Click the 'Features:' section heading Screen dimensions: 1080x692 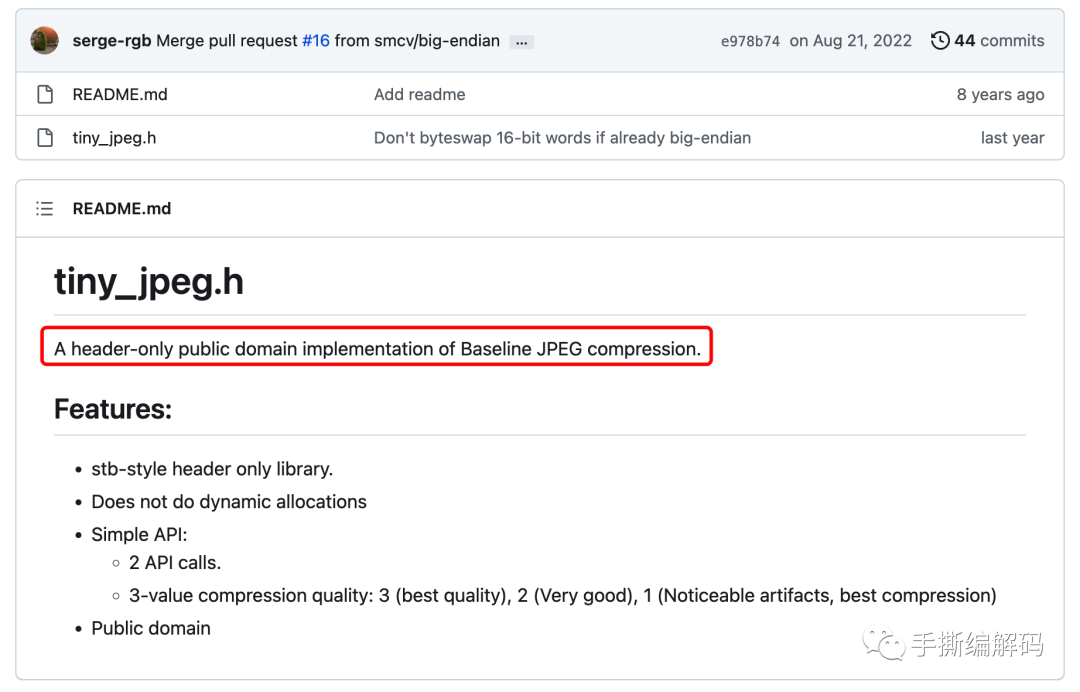coord(113,409)
